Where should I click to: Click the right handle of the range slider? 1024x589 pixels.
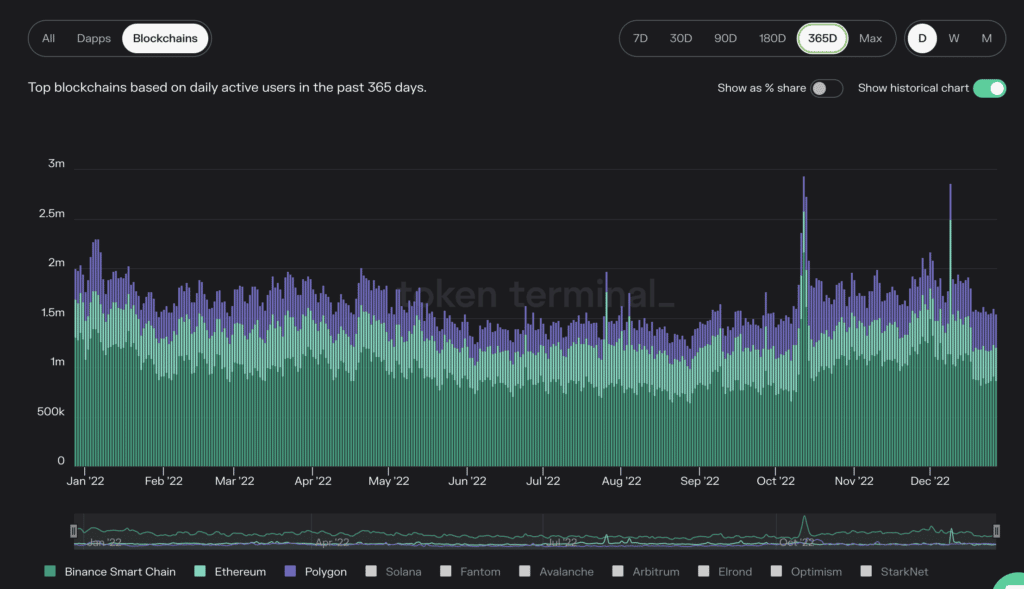[996, 531]
